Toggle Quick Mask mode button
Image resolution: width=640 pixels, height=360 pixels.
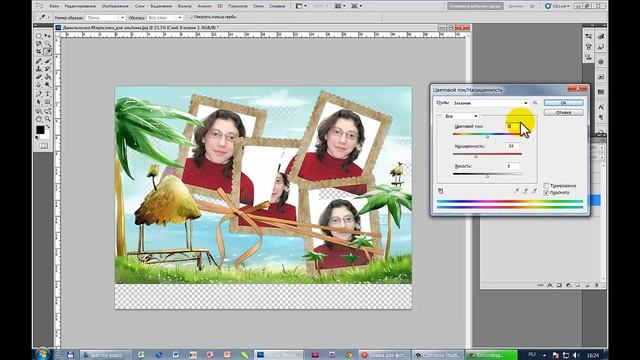pos(43,146)
